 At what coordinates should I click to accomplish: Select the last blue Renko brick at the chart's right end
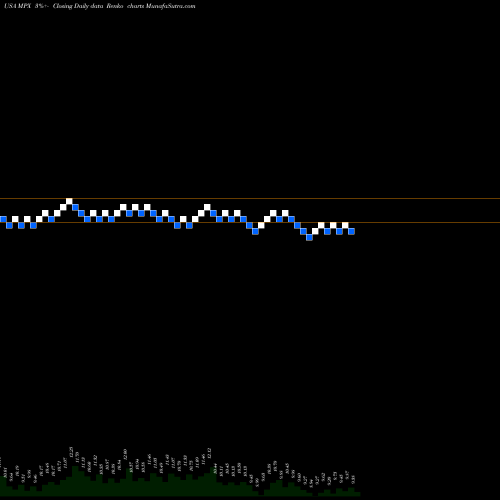click(x=351, y=231)
